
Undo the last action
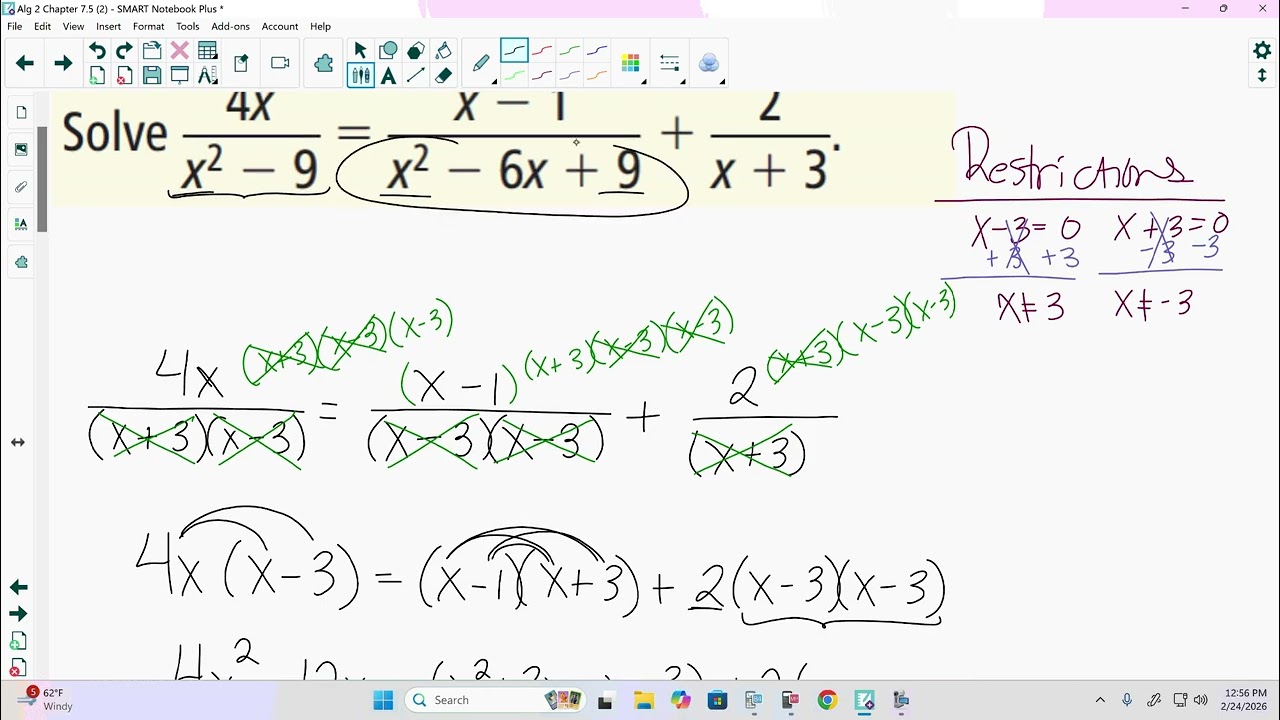[97, 51]
